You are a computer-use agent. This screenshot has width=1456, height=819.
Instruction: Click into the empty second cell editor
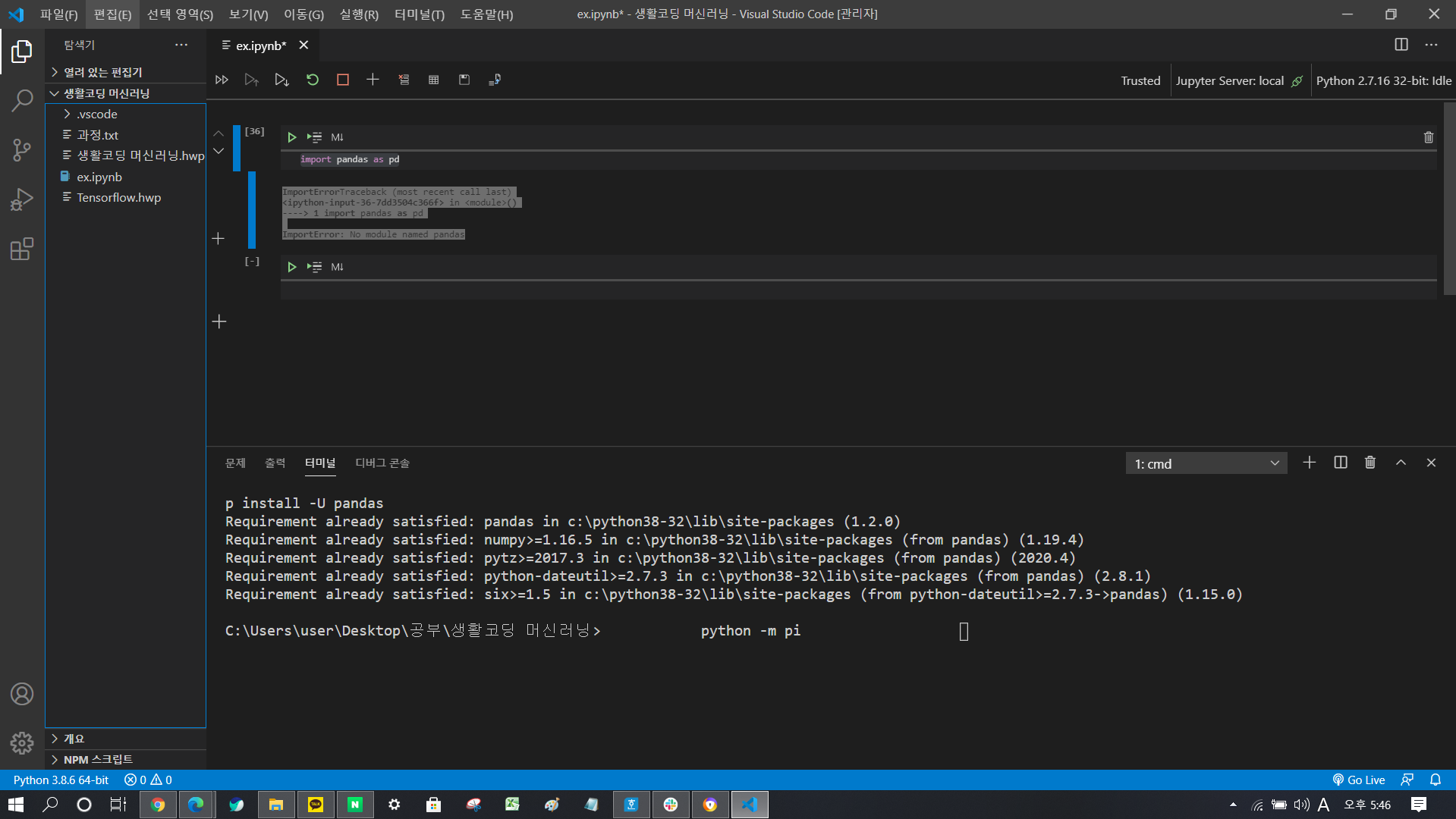click(x=858, y=290)
